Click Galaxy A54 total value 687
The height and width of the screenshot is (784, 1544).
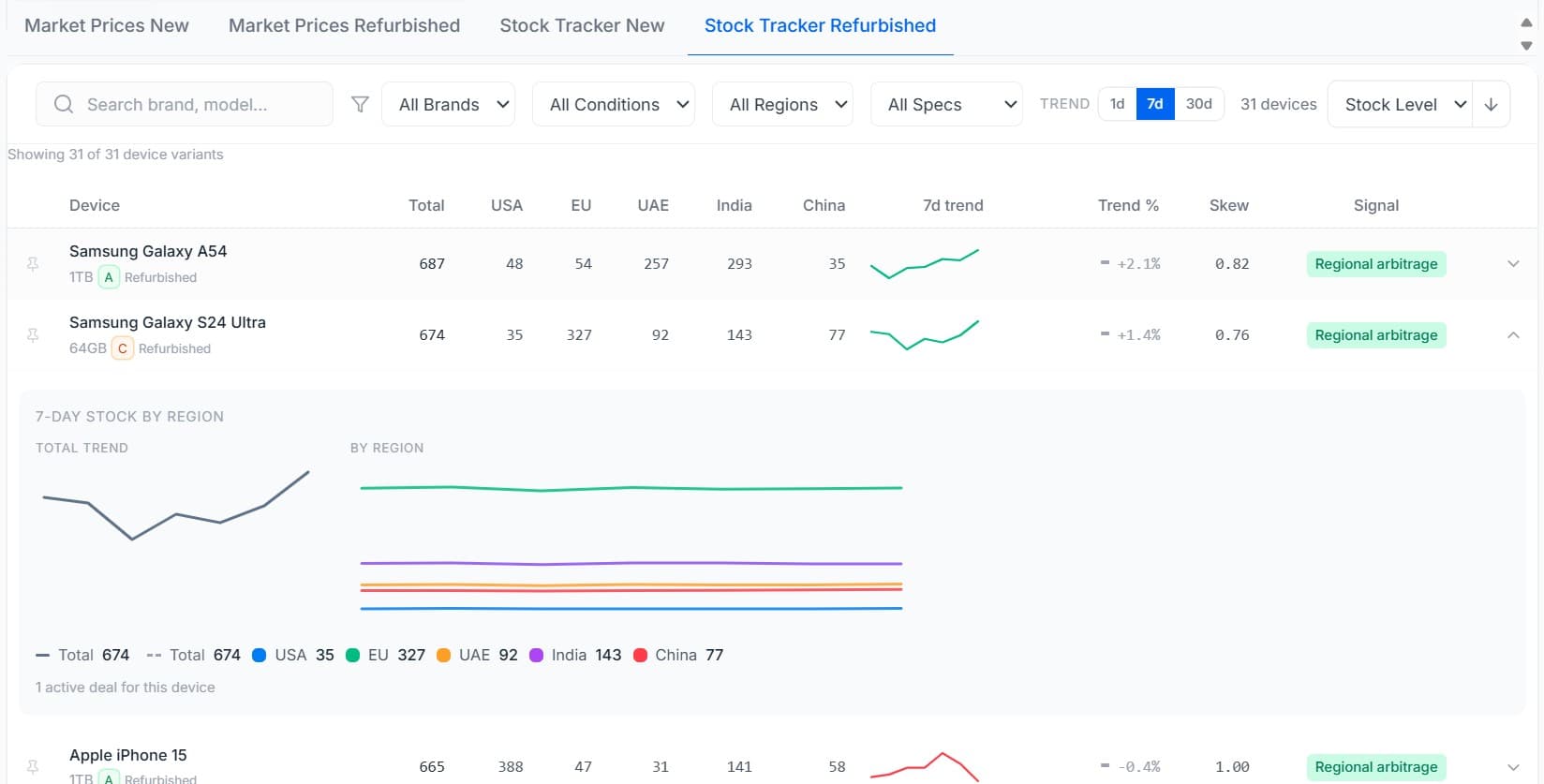coord(432,264)
